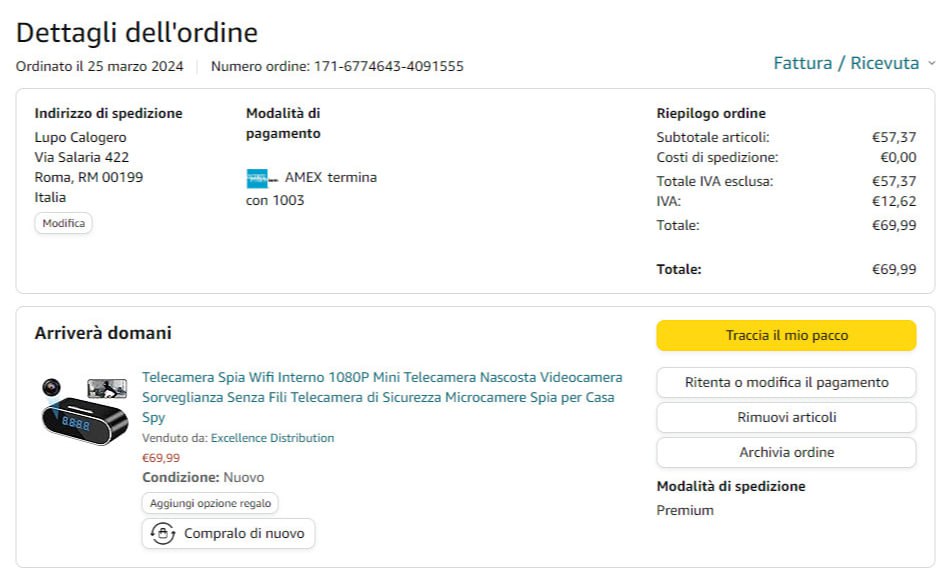Image resolution: width=952 pixels, height=586 pixels.
Task: Click Aggiungi opzione regalo
Action: [x=210, y=503]
